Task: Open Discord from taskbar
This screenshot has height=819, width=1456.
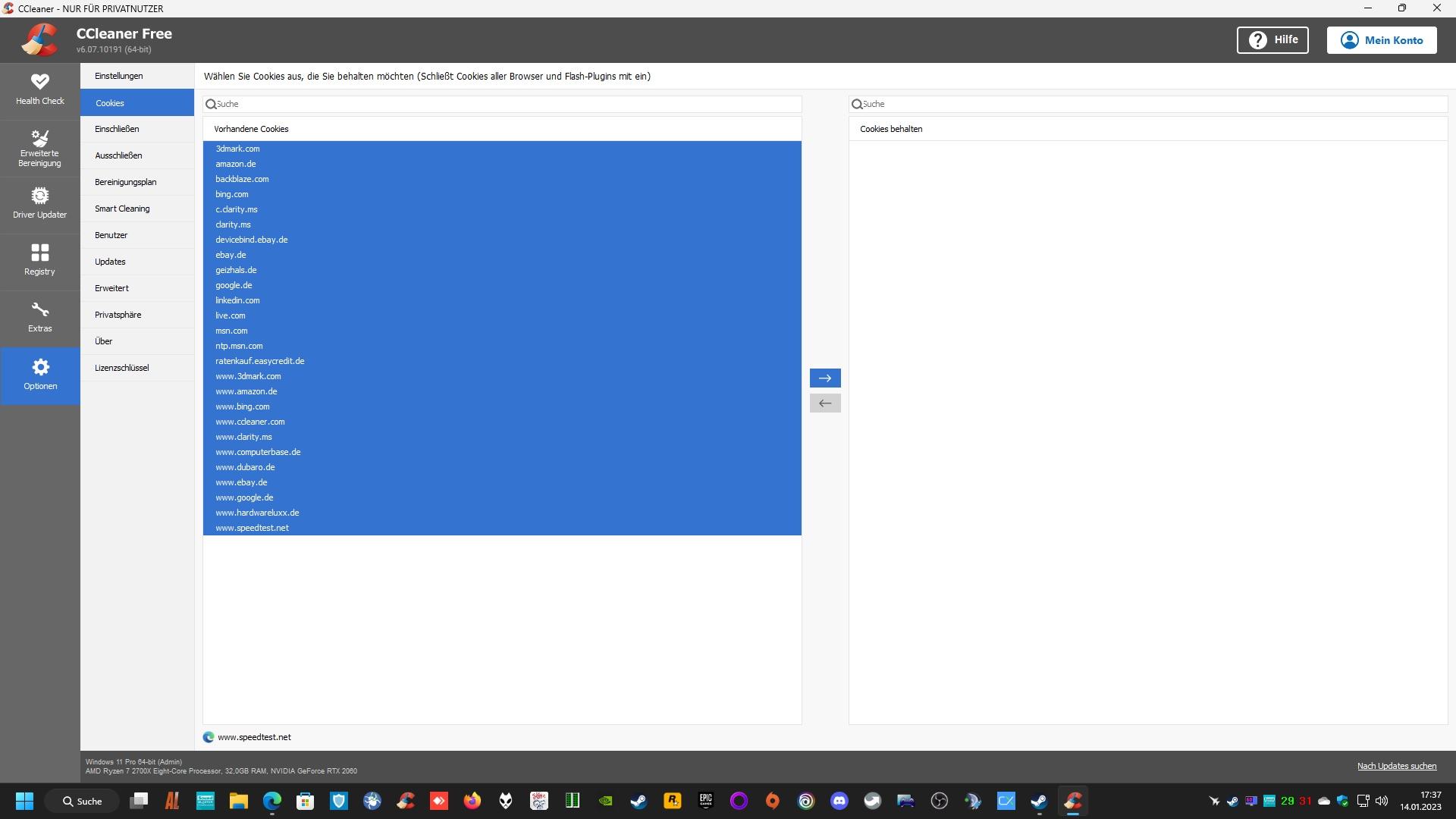Action: pos(839,801)
